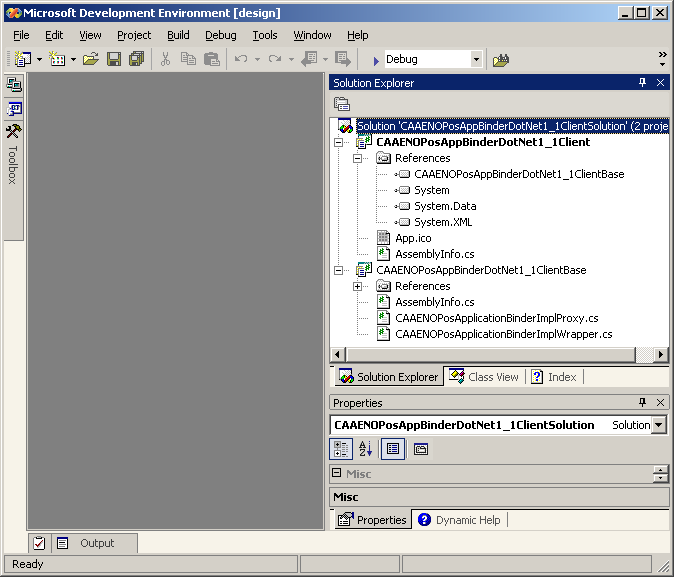Viewport: 674px width, 577px height.
Task: Open the Edit menu
Action: [54, 35]
